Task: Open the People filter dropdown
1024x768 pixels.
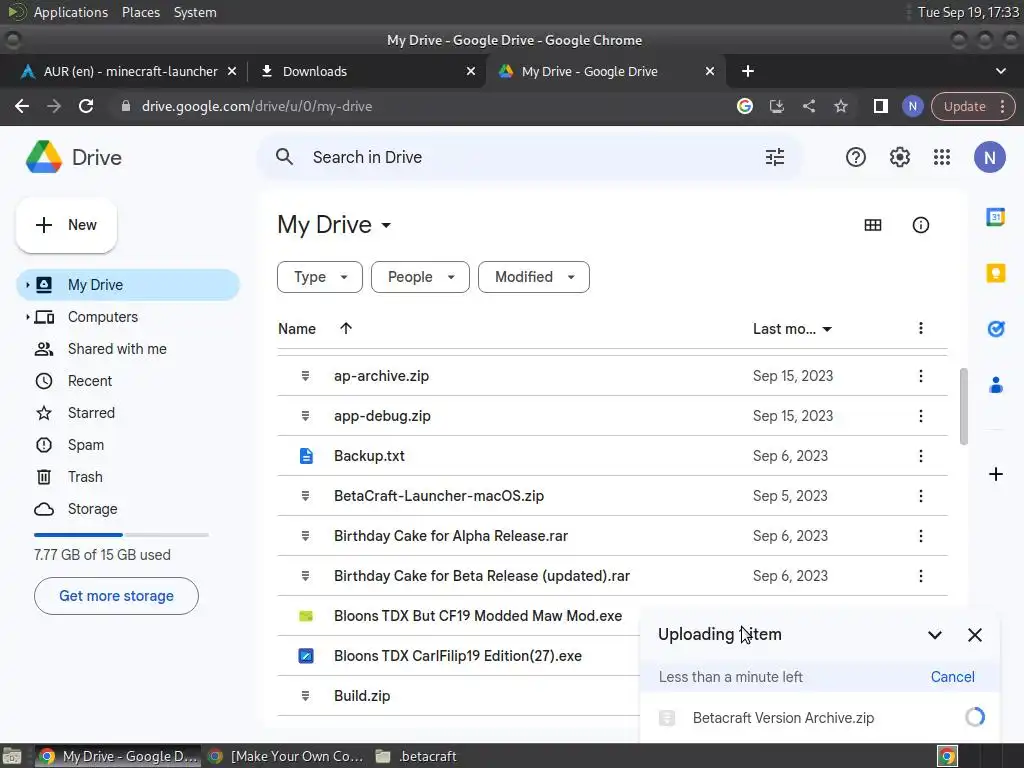Action: click(x=420, y=277)
